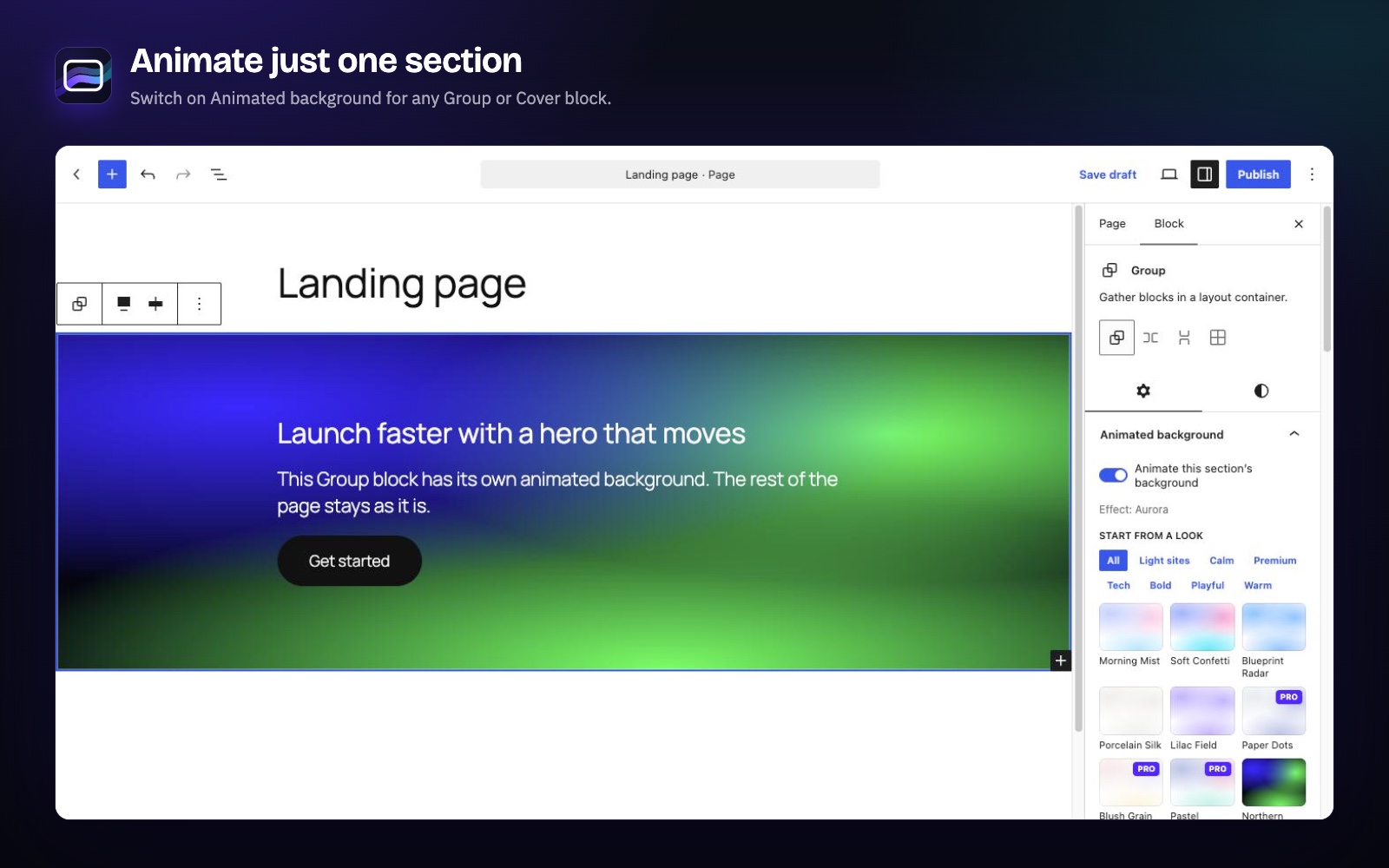Open block toolbar three-dot options
This screenshot has width=1389, height=868.
coord(199,304)
